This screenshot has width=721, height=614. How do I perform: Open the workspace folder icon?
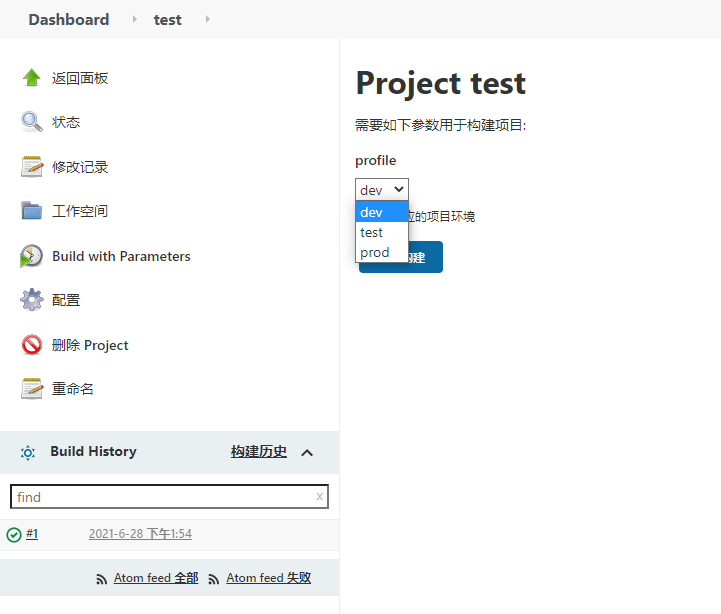[32, 211]
